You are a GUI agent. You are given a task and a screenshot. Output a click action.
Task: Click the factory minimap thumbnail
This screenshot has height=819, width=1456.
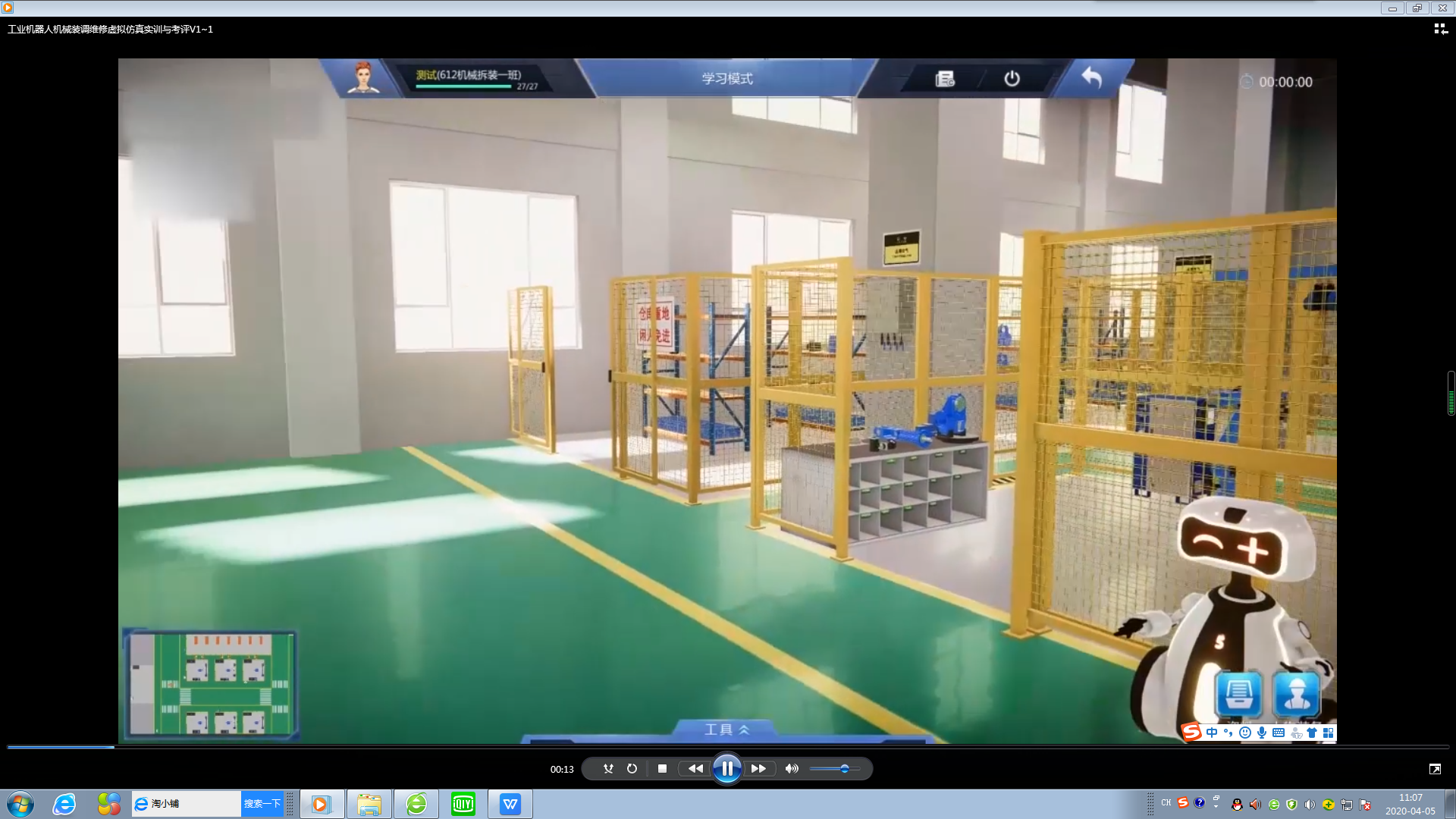click(210, 684)
